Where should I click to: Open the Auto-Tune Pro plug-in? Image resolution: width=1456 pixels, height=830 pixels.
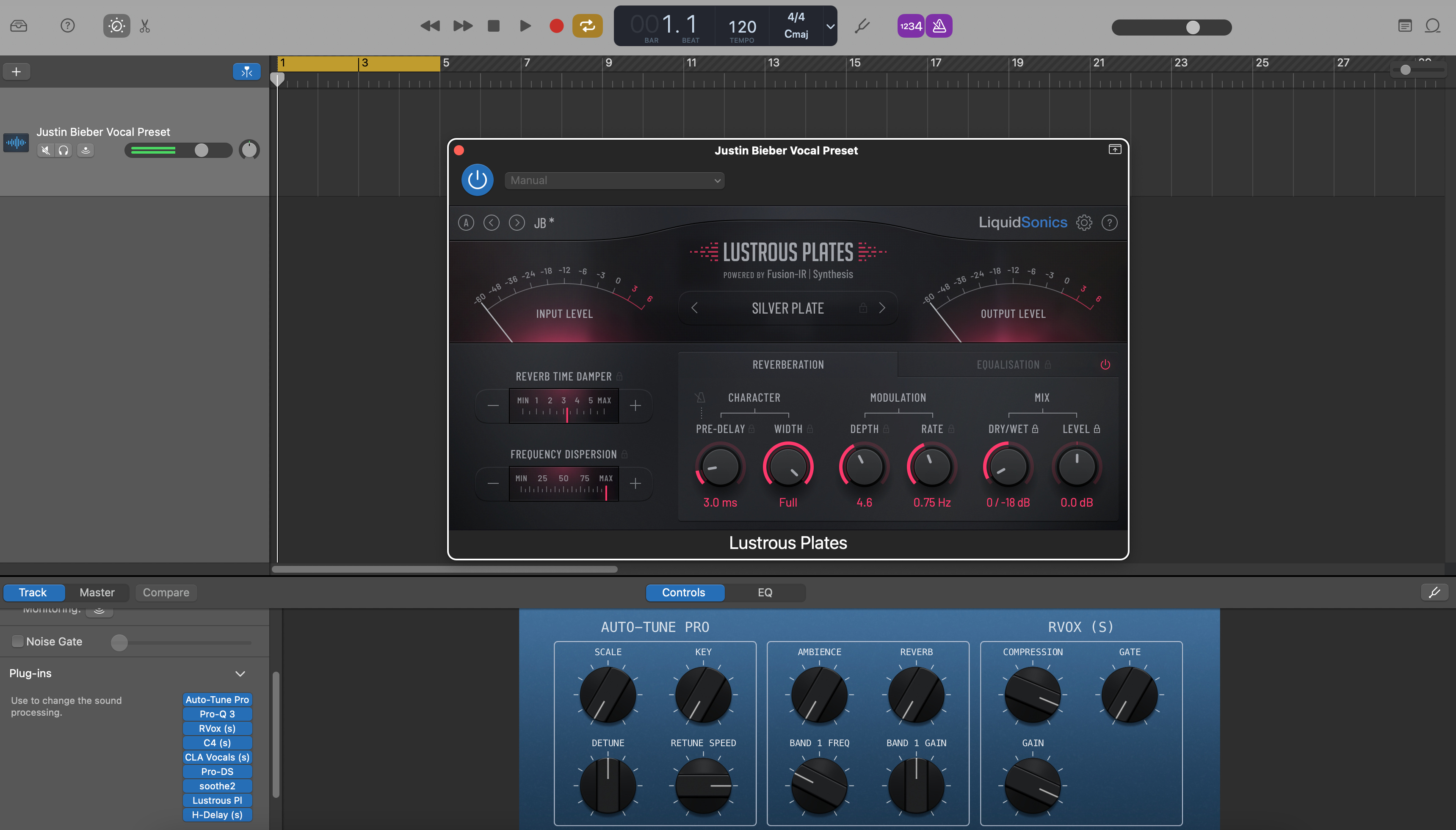click(x=217, y=700)
